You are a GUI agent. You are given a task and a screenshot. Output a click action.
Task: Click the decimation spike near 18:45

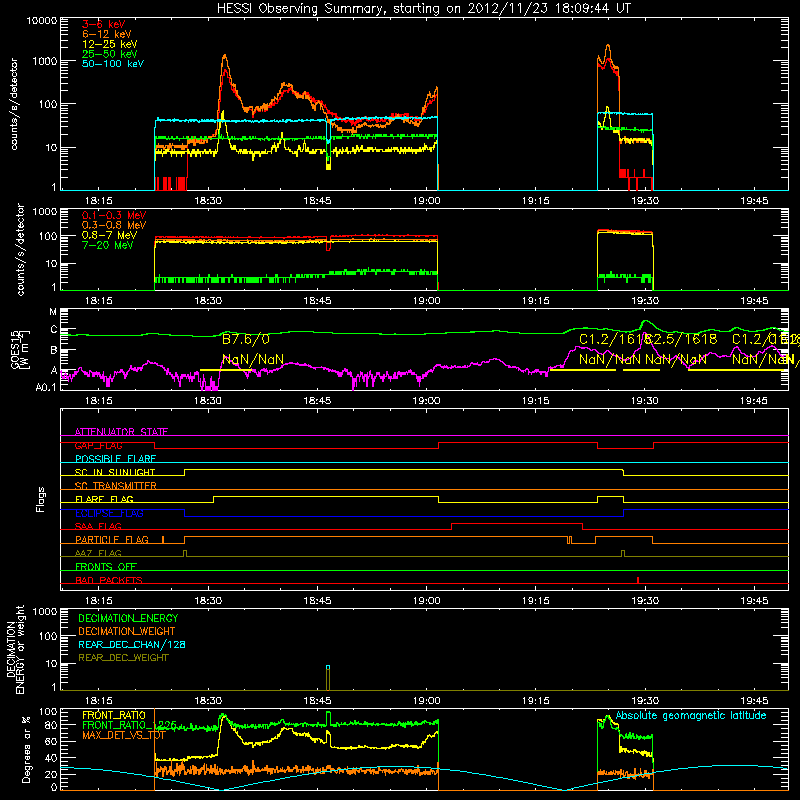click(x=328, y=678)
